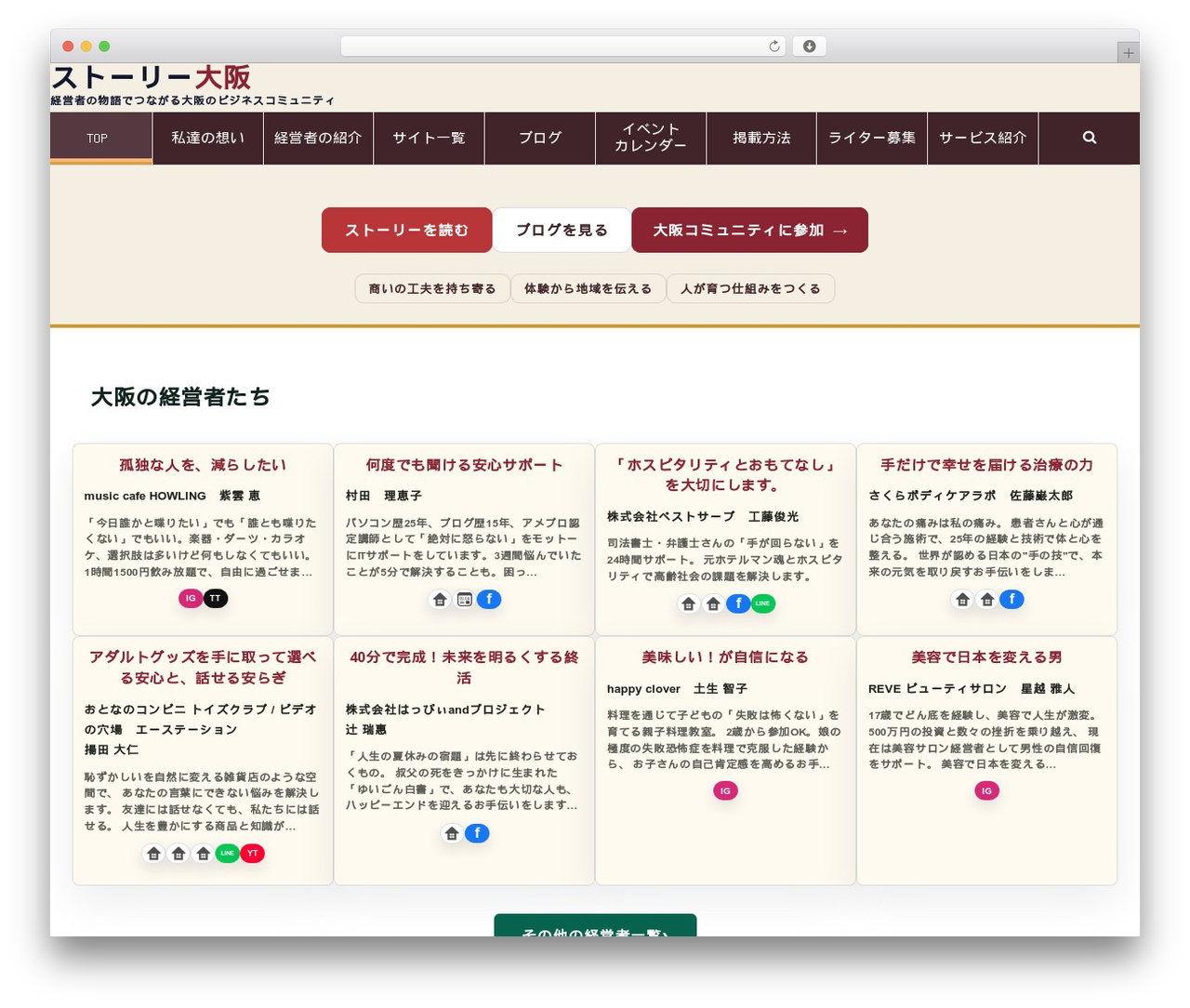
Task: Open the Facebook icon on the さくらボディケアラボ card
Action: pos(1011,599)
